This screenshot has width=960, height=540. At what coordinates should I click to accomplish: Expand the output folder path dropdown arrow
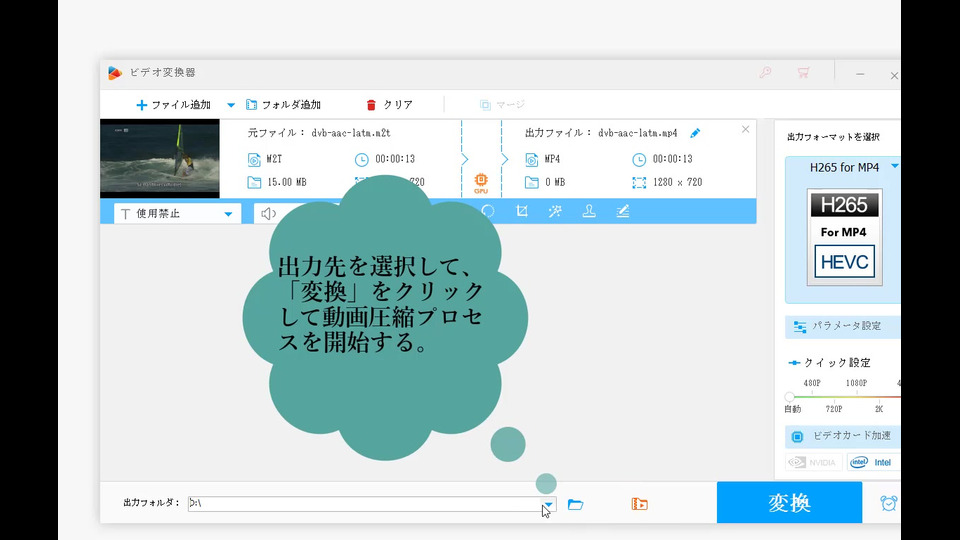[549, 504]
